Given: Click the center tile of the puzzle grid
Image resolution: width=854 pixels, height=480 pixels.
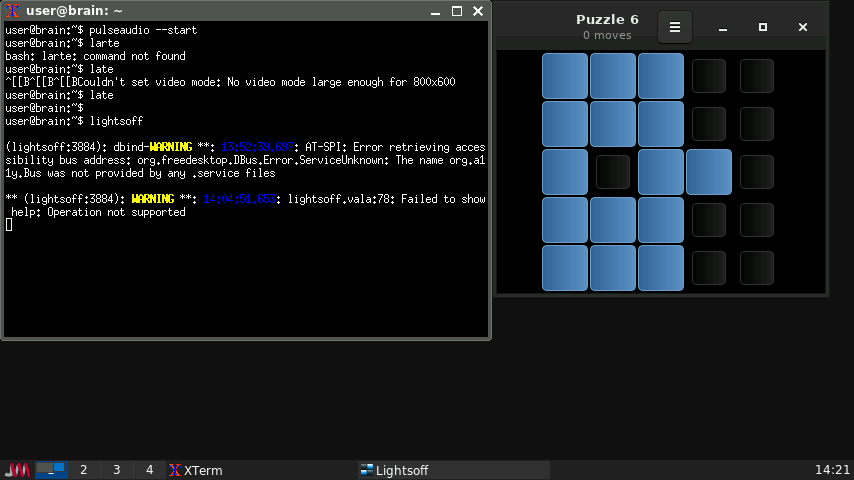Looking at the screenshot, I should point(661,172).
